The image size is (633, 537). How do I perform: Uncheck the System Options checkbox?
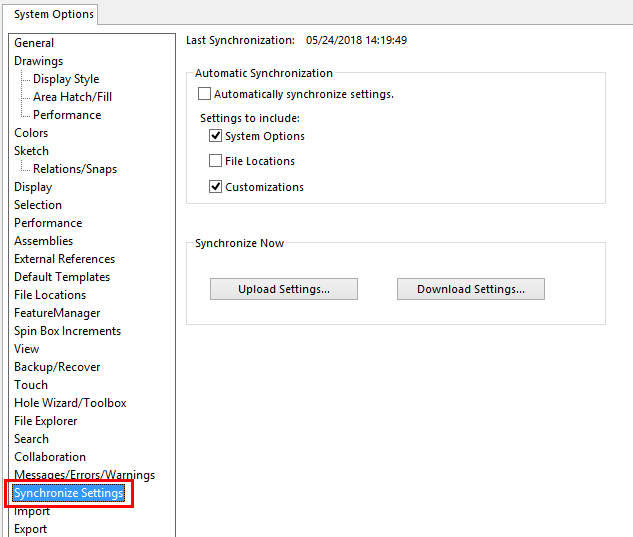click(216, 136)
